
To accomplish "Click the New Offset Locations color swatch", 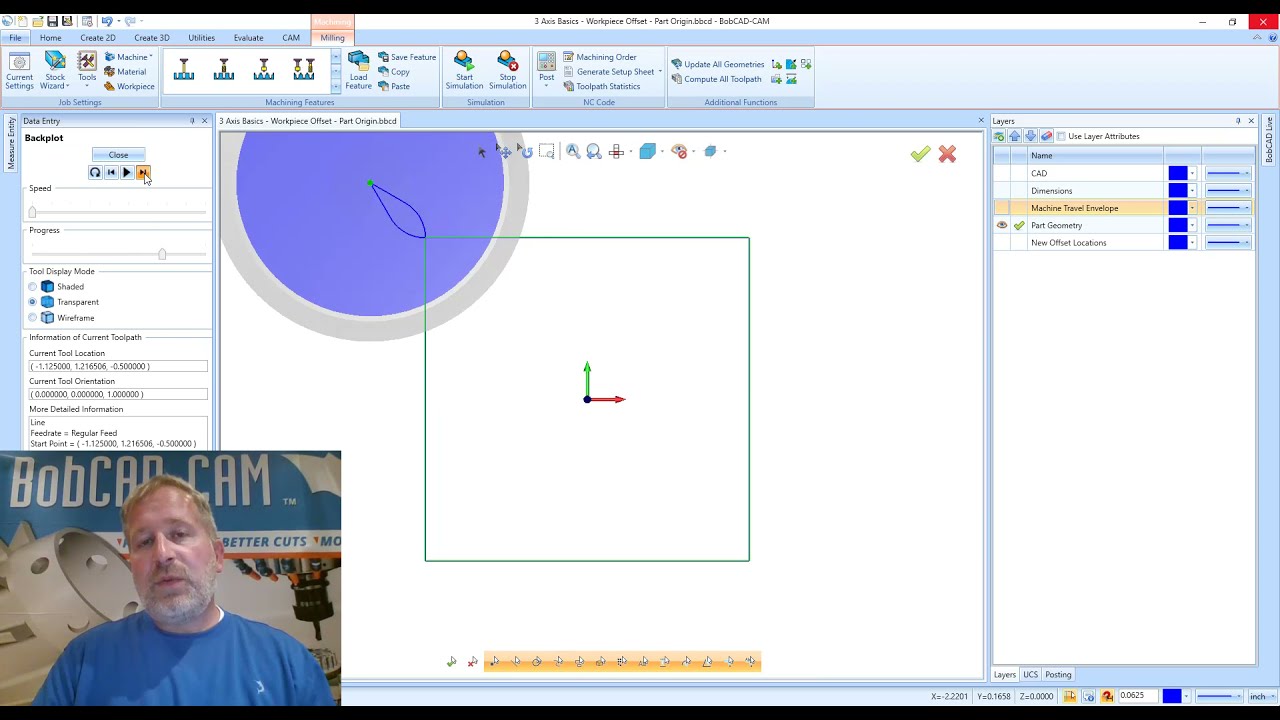I will (1177, 243).
